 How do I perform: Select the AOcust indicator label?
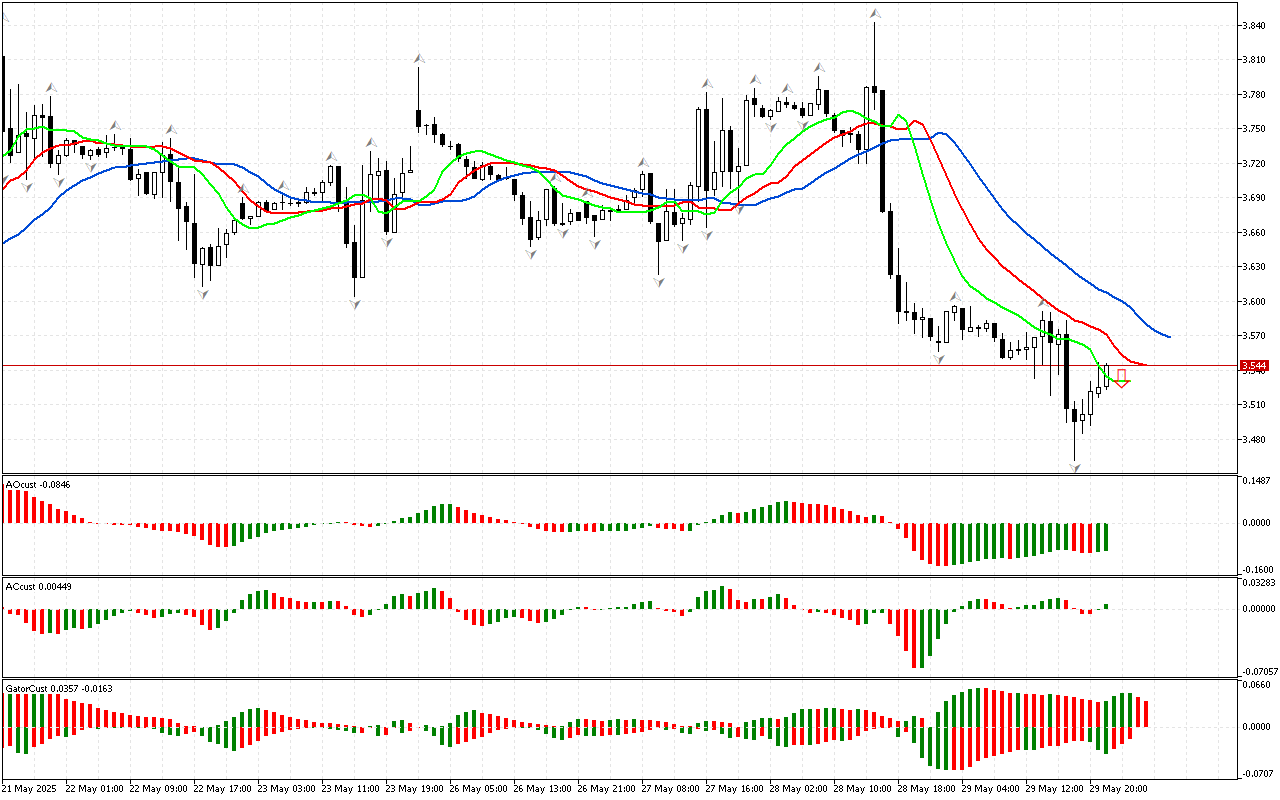click(36, 485)
